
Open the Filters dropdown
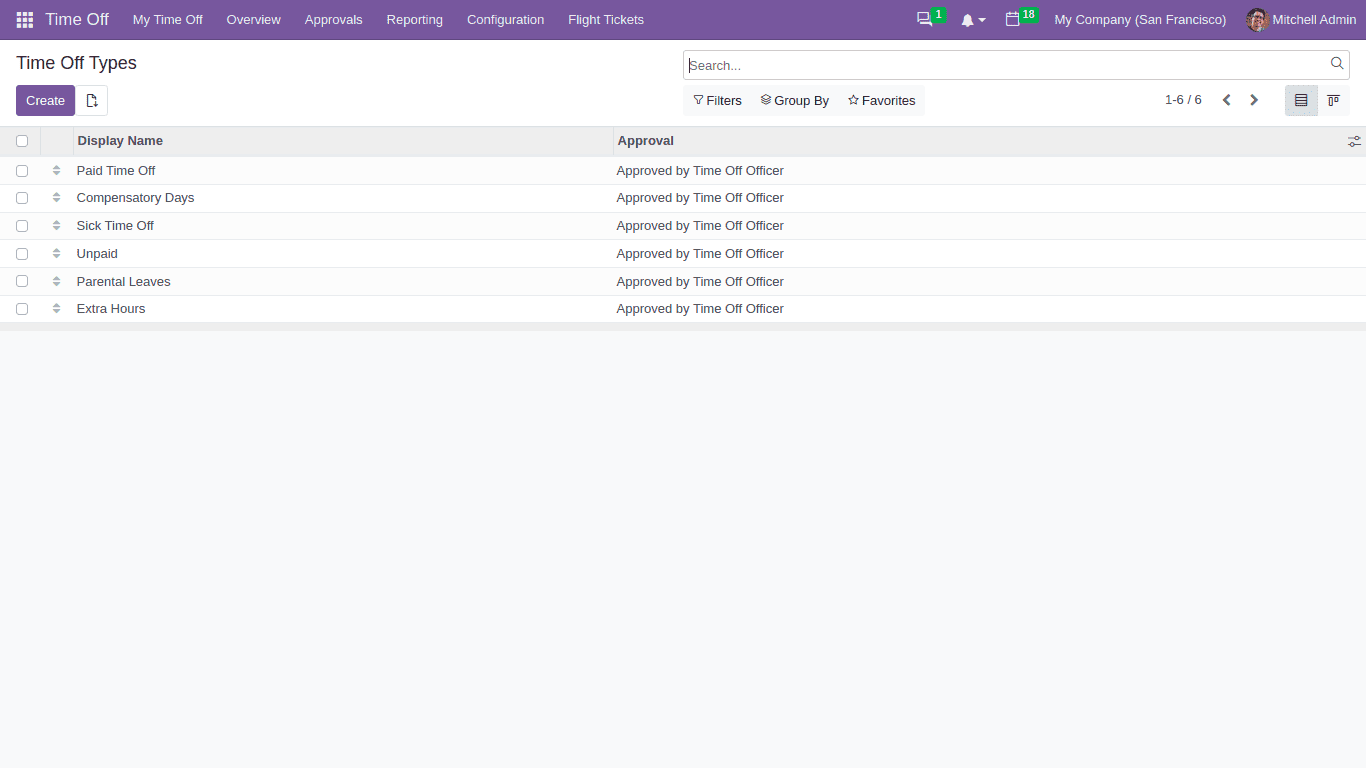tap(717, 100)
